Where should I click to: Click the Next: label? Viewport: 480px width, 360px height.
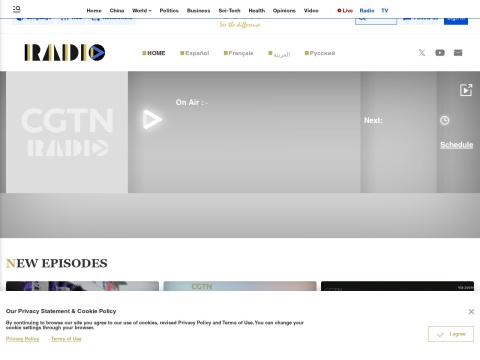click(x=373, y=120)
